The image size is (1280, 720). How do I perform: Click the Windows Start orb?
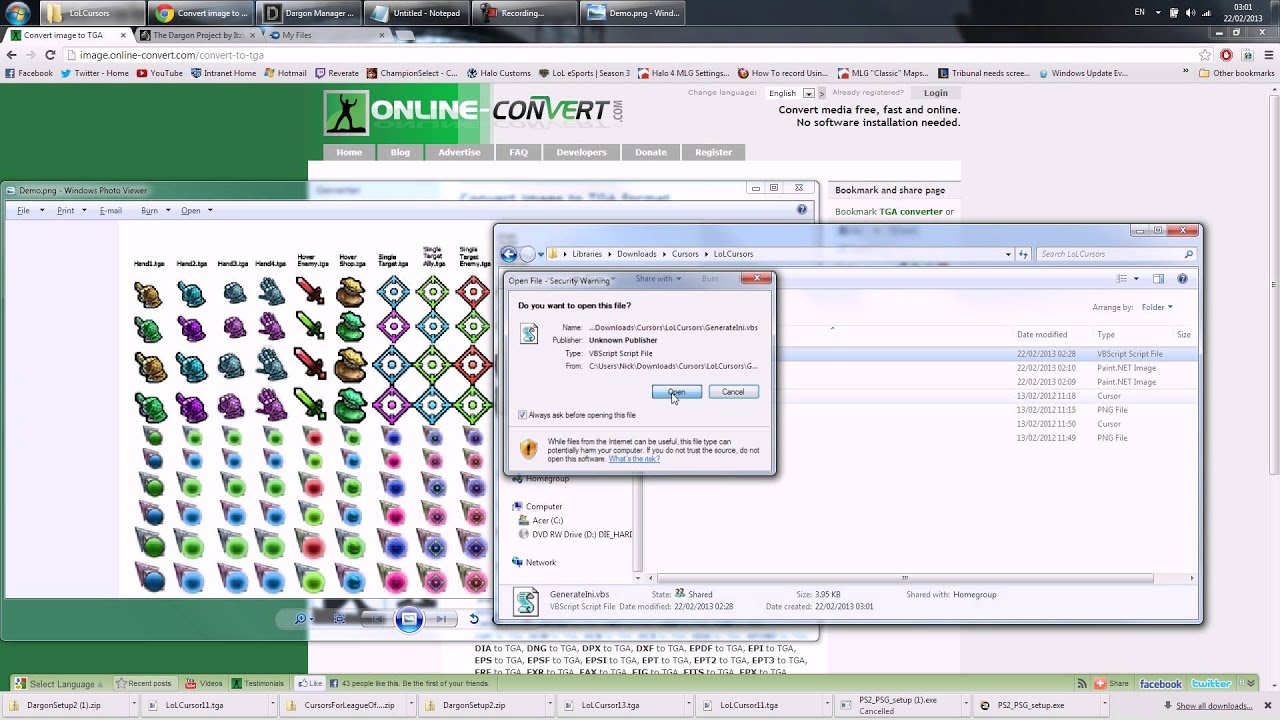[18, 14]
